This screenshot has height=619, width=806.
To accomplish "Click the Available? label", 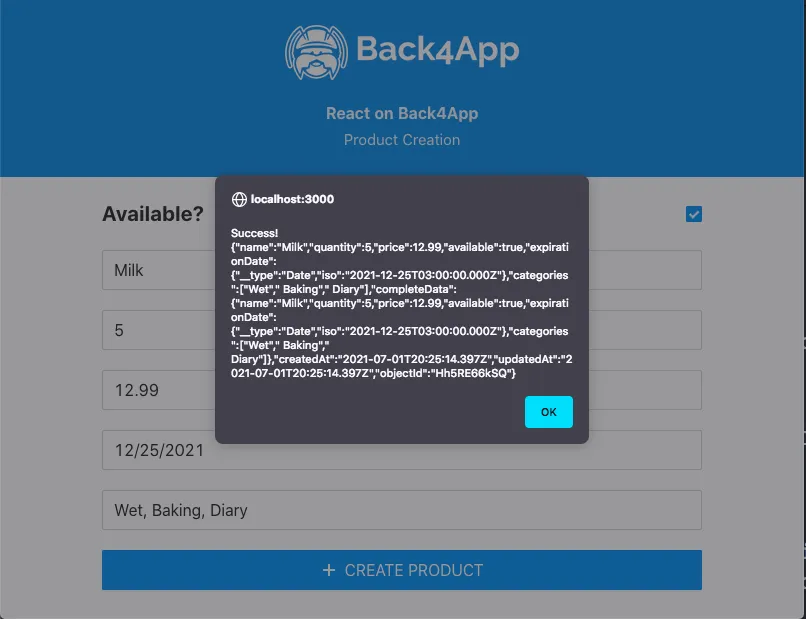I will click(x=153, y=214).
